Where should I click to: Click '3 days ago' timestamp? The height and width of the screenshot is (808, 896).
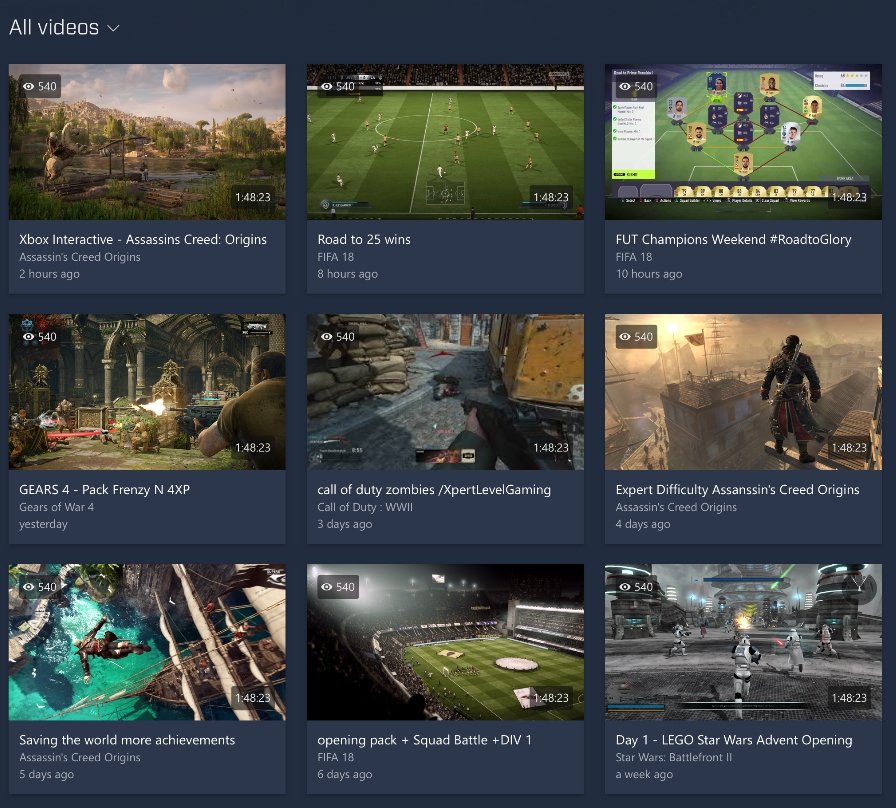[345, 524]
